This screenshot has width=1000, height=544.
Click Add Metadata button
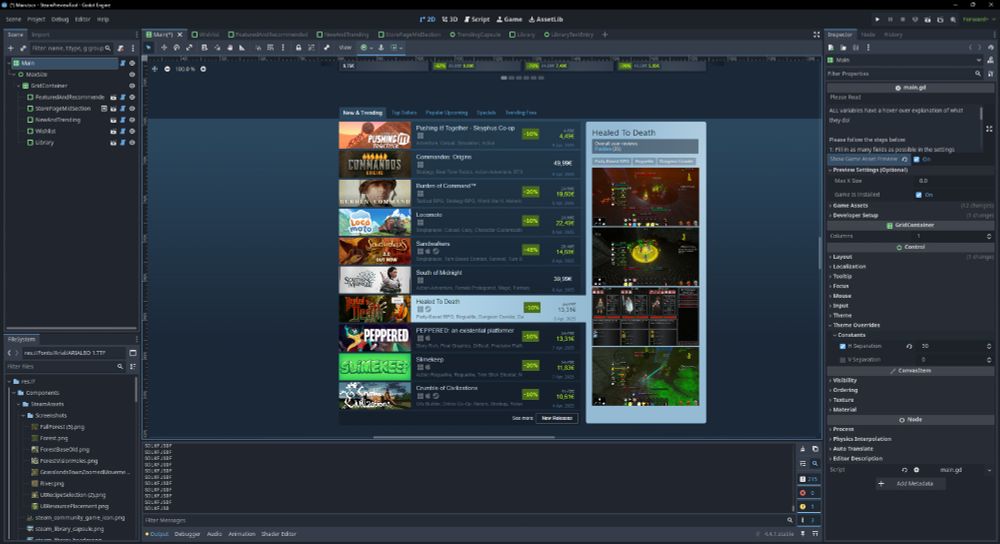909,484
